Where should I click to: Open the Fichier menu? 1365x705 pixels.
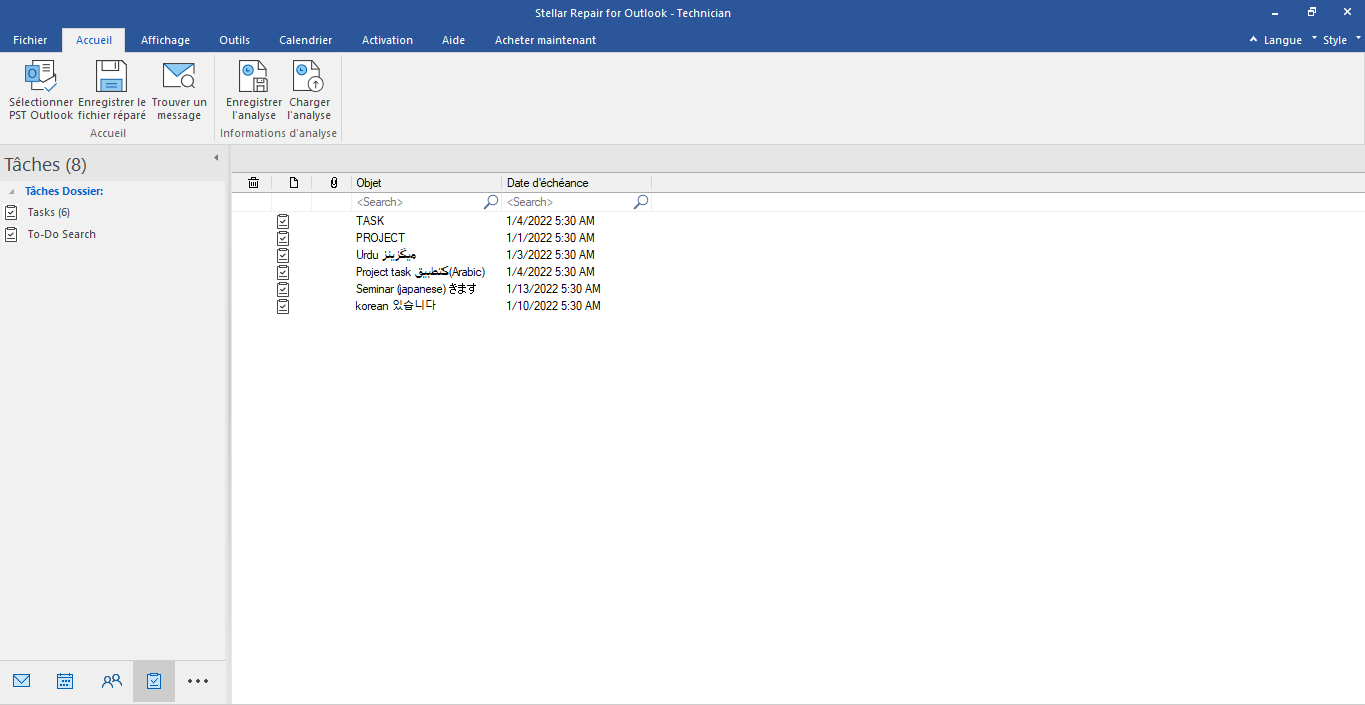click(x=30, y=40)
